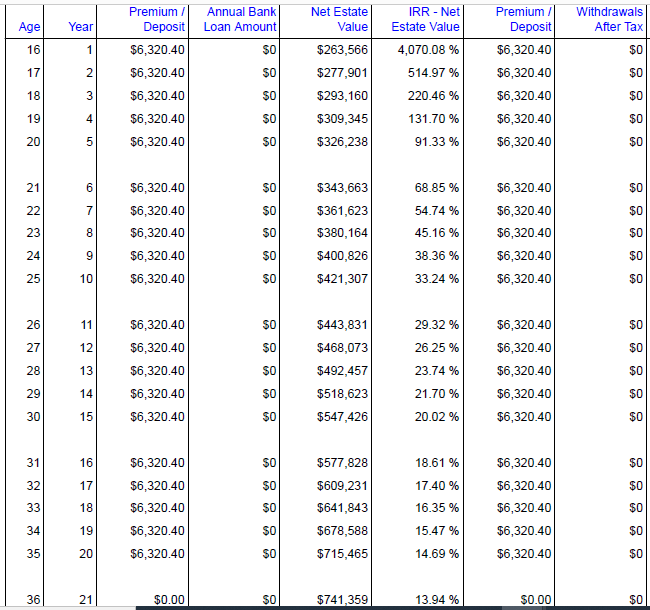This screenshot has height=610, width=650.
Task: Click the 21.70 % cell
Action: coord(437,394)
